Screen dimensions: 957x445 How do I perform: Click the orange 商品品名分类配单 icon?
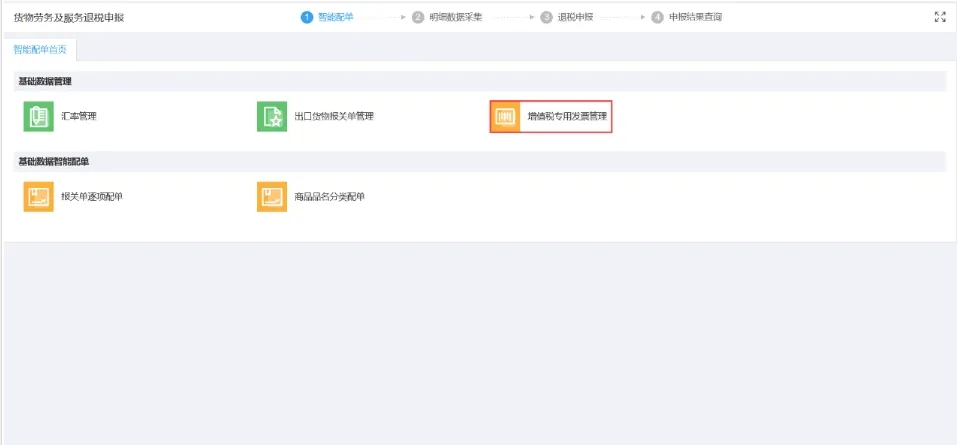coord(271,197)
